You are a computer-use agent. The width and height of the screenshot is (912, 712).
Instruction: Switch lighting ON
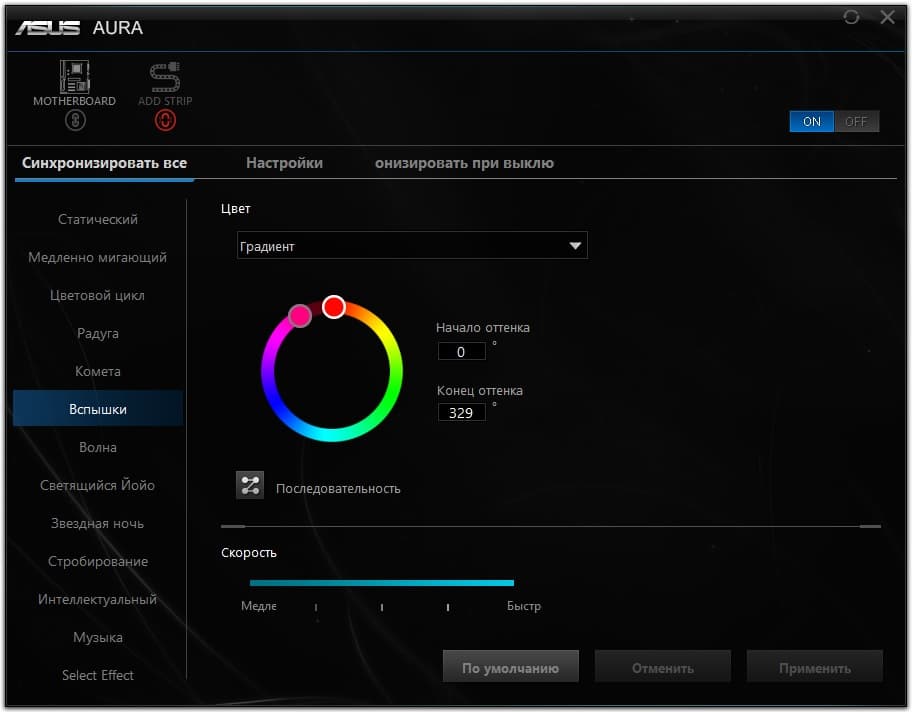pos(811,122)
